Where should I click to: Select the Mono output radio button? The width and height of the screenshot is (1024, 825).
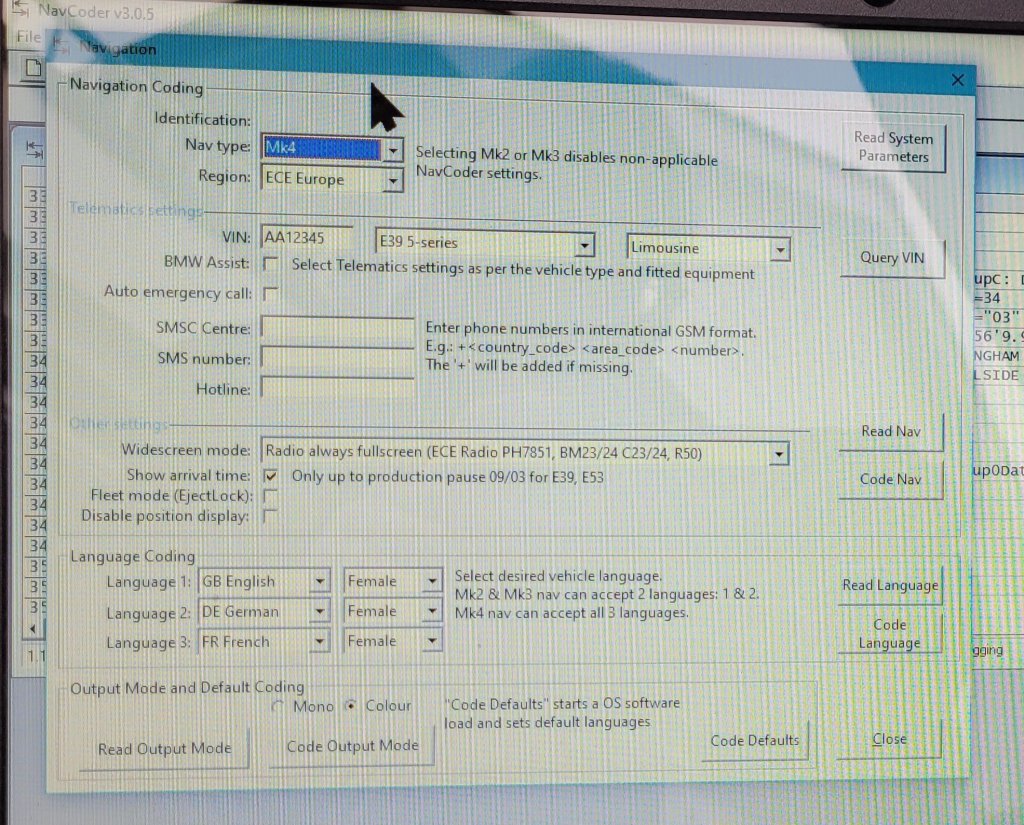point(280,706)
